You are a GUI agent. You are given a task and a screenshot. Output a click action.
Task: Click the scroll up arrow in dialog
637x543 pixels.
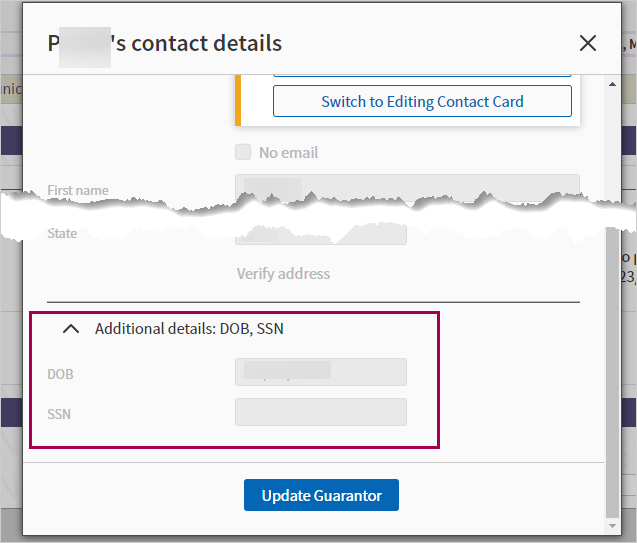[x=613, y=82]
